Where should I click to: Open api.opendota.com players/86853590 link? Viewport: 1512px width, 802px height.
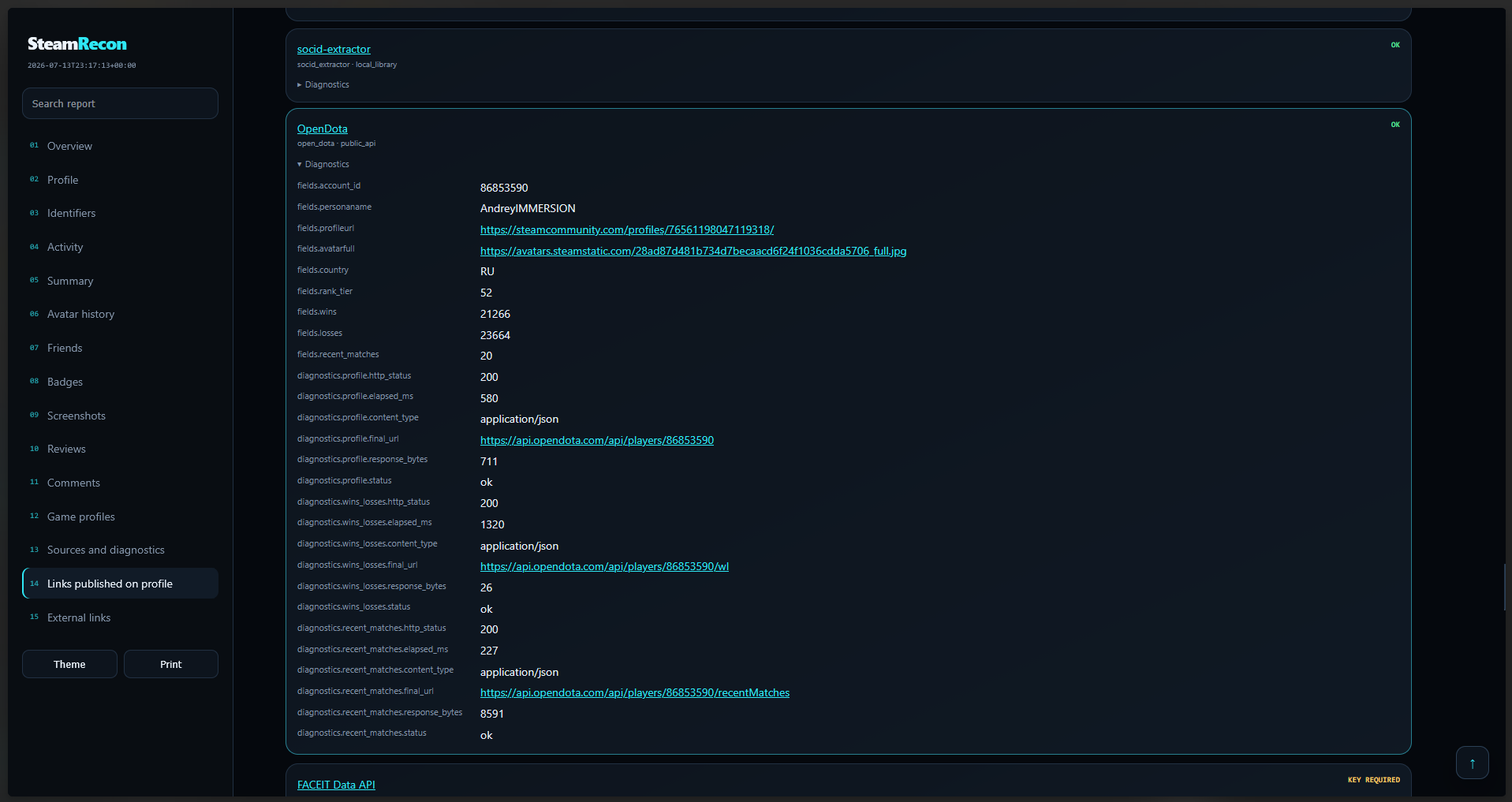[597, 440]
